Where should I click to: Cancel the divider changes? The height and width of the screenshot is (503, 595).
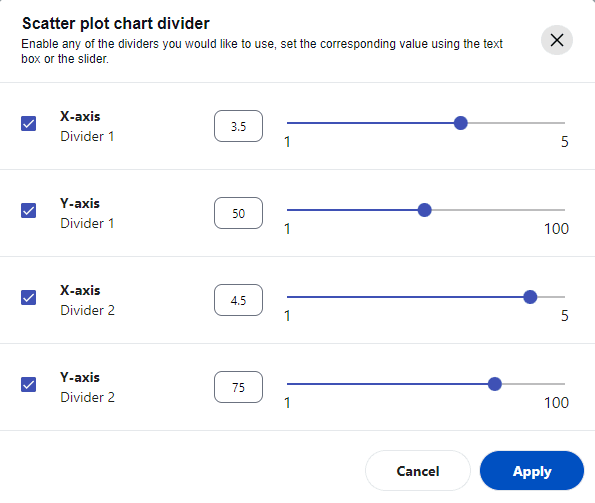pos(418,471)
